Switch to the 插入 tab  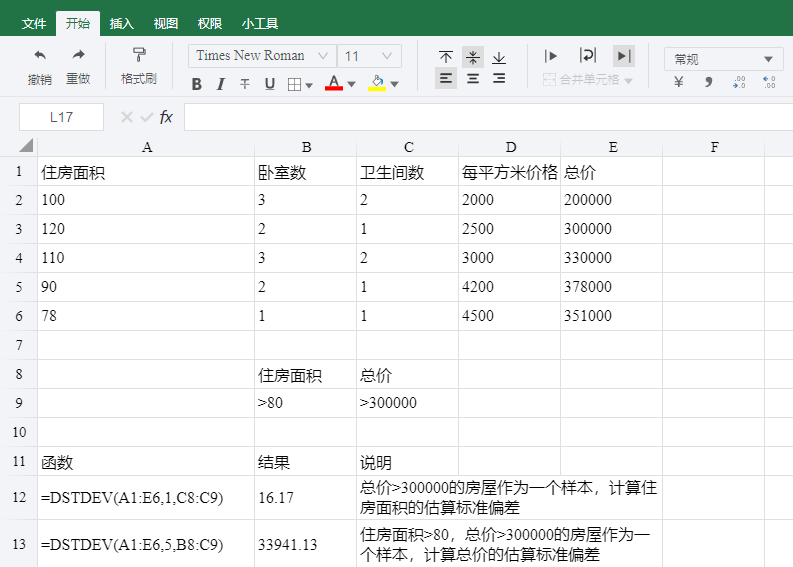[x=122, y=23]
